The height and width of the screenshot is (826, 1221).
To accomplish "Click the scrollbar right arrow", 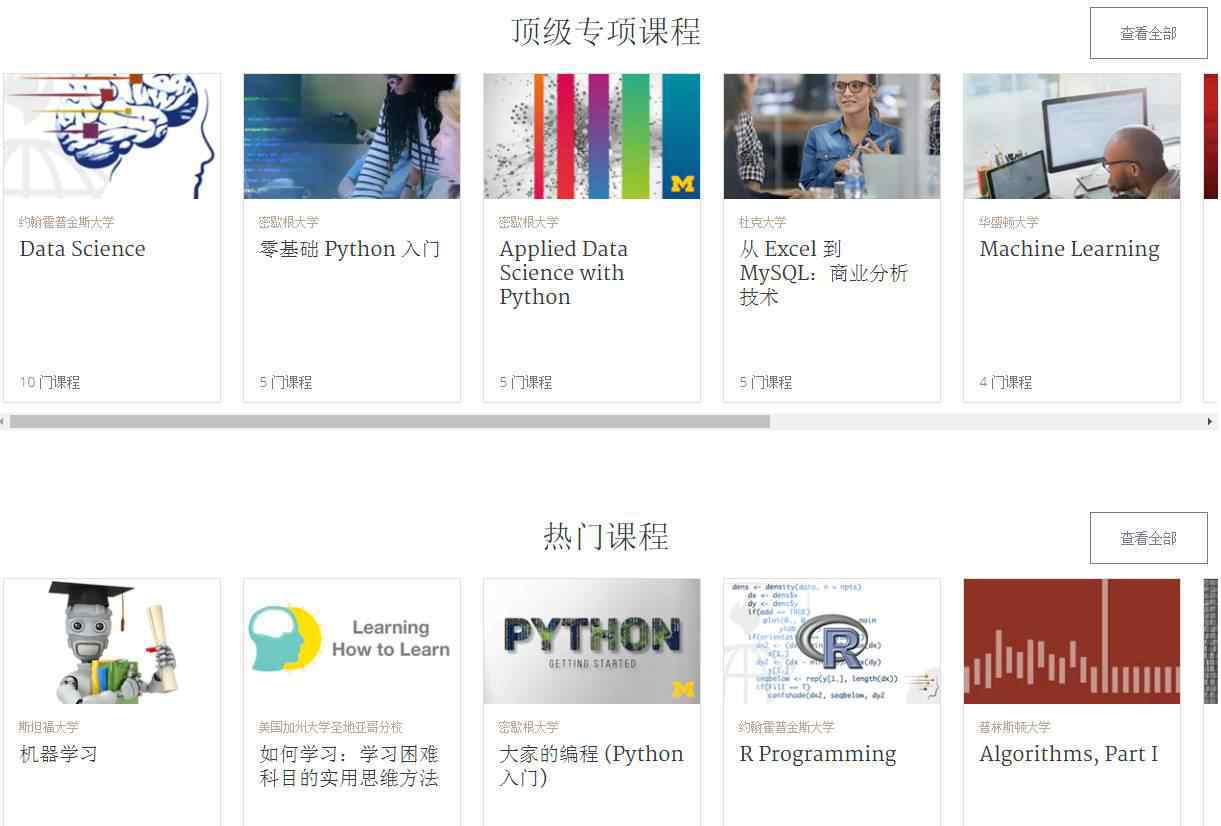I will (1212, 422).
